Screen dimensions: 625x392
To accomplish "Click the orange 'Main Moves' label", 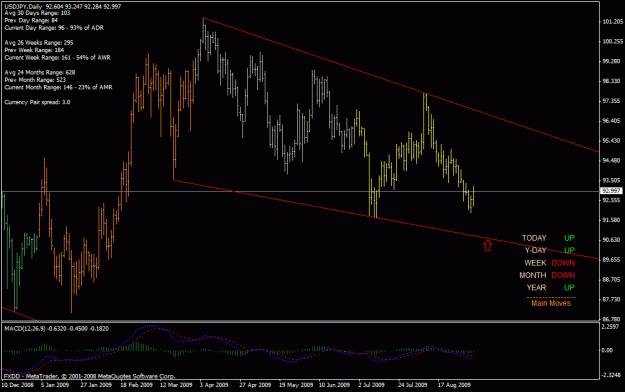I will pyautogui.click(x=551, y=303).
